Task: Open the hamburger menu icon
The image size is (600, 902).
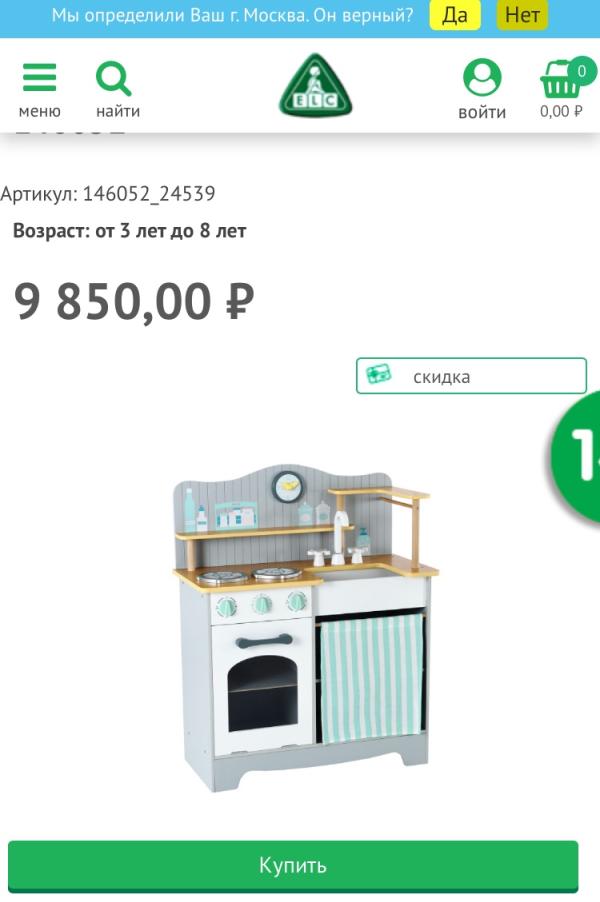Action: pos(40,78)
